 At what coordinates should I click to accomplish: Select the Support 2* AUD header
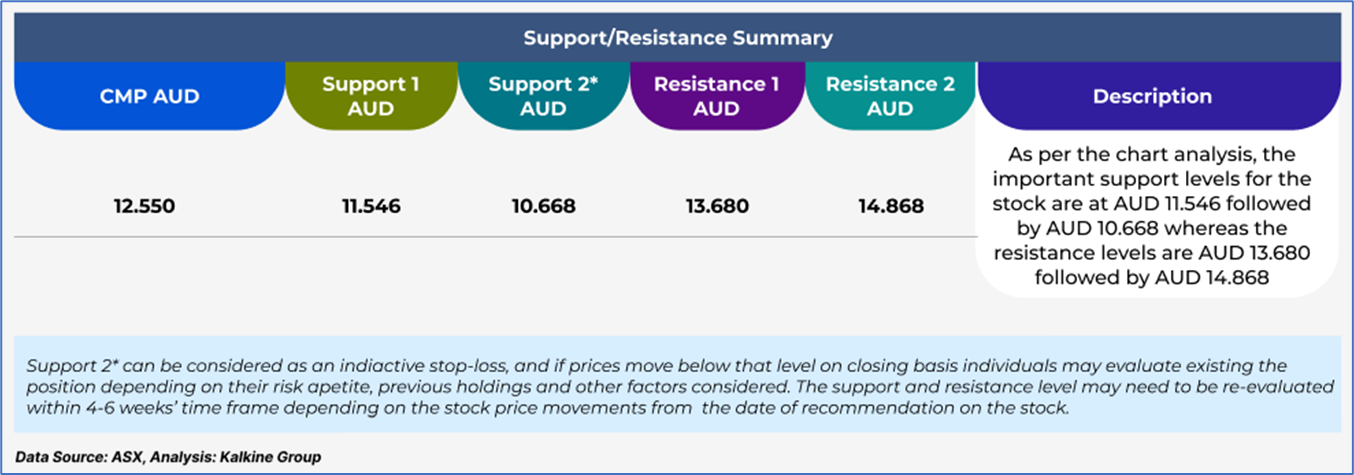pyautogui.click(x=543, y=96)
